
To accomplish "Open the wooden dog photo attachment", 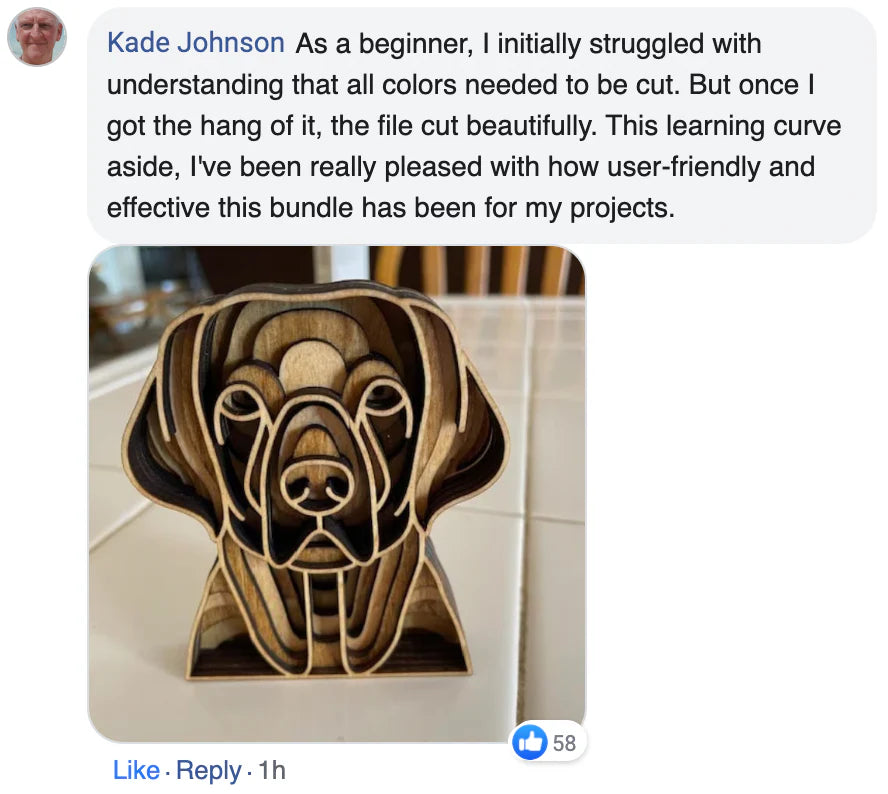I will tap(337, 493).
